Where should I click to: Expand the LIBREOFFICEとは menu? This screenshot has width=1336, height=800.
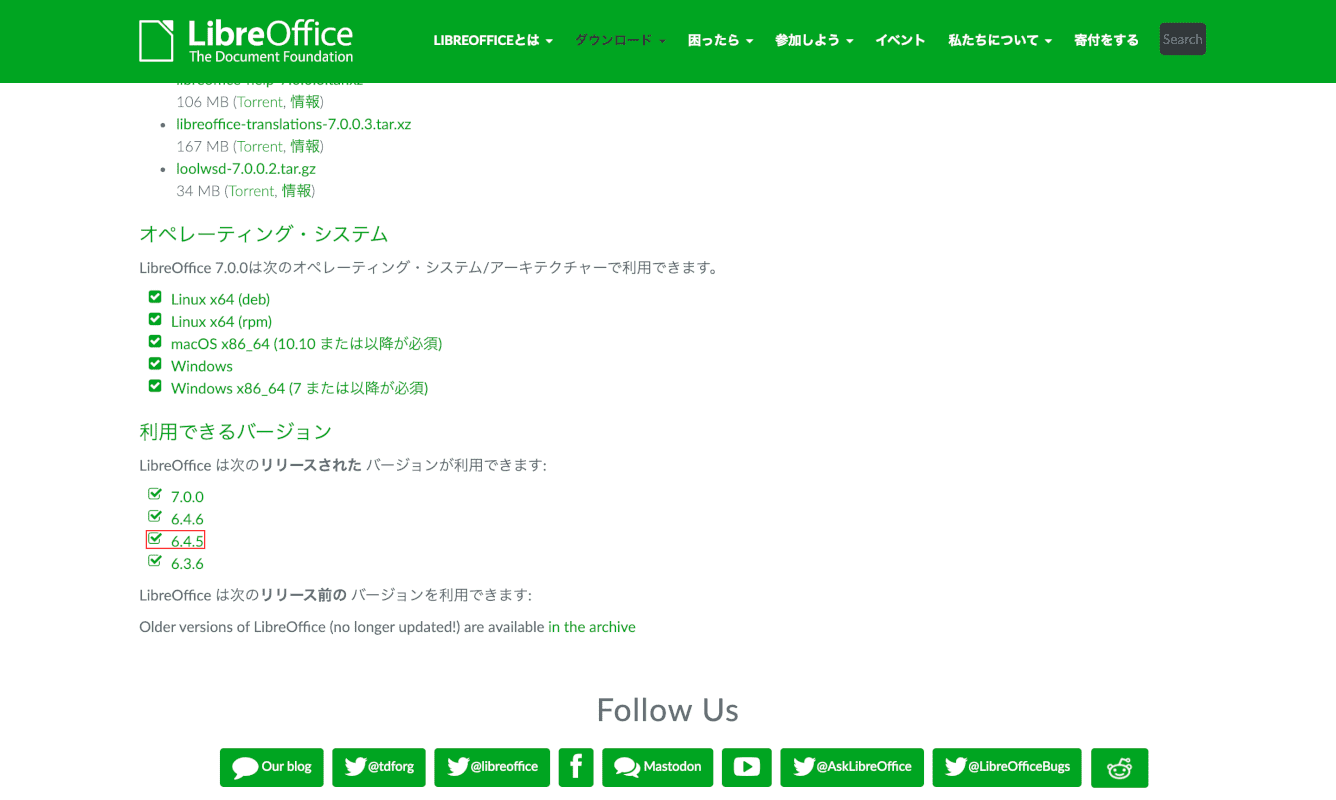(493, 41)
